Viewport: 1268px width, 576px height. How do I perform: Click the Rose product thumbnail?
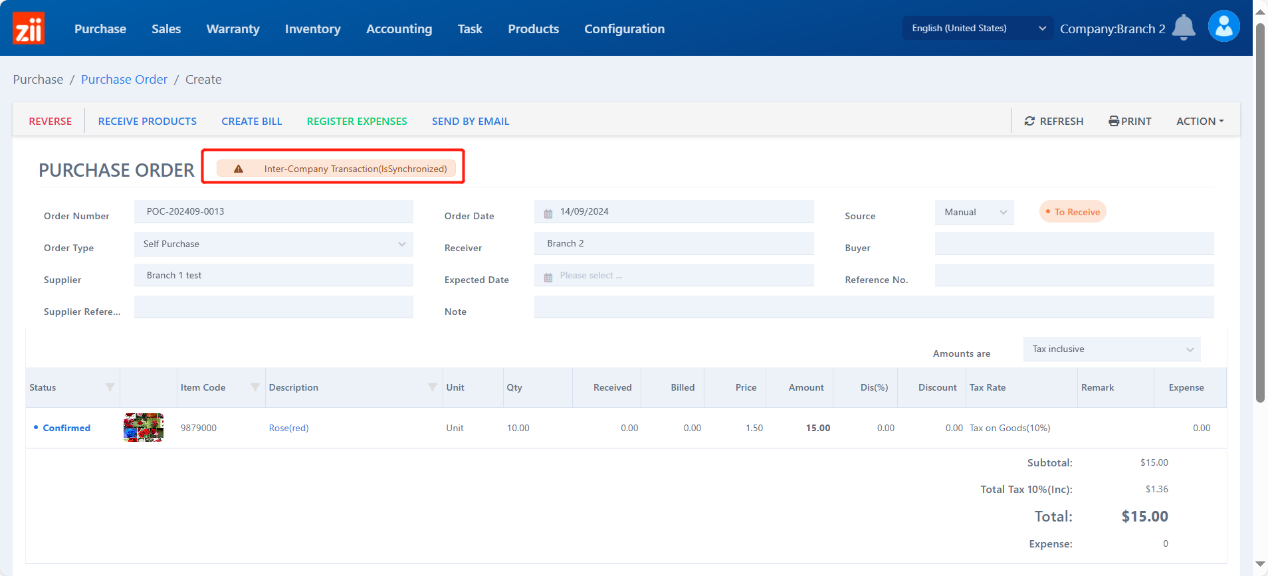[143, 428]
